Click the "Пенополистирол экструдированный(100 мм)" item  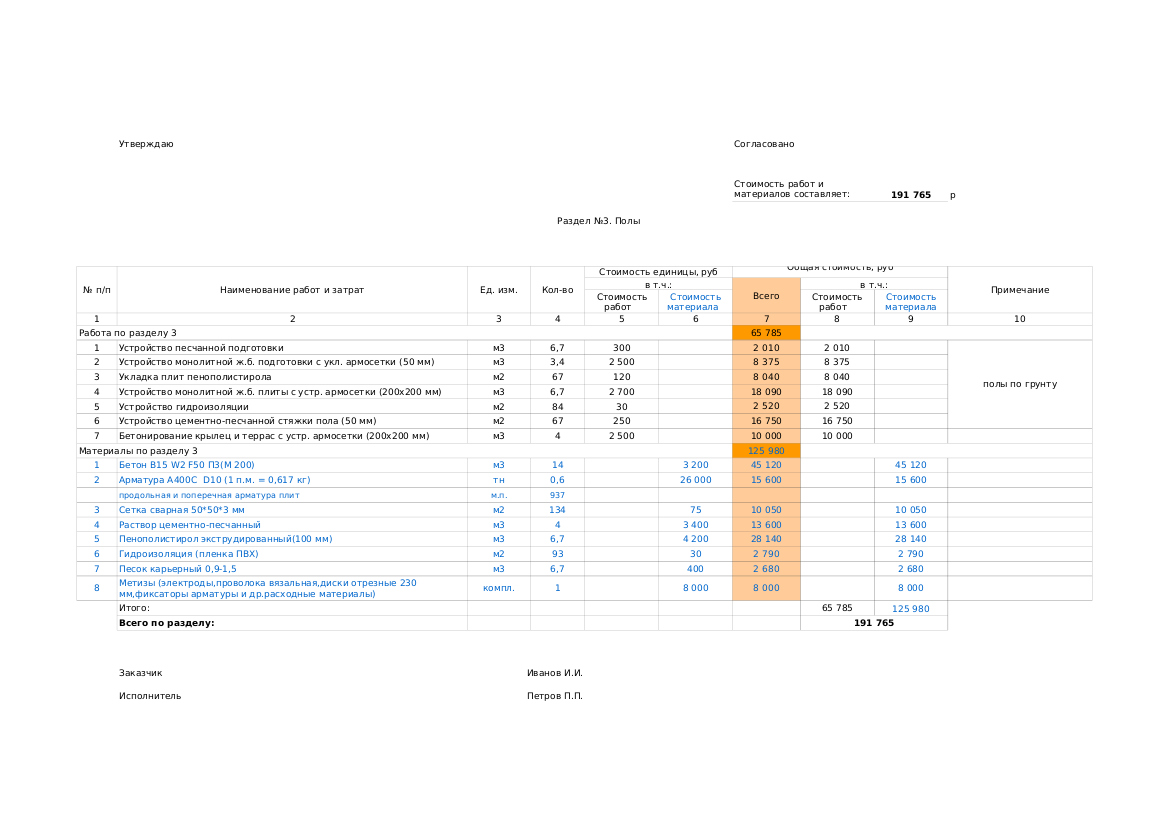coord(225,539)
